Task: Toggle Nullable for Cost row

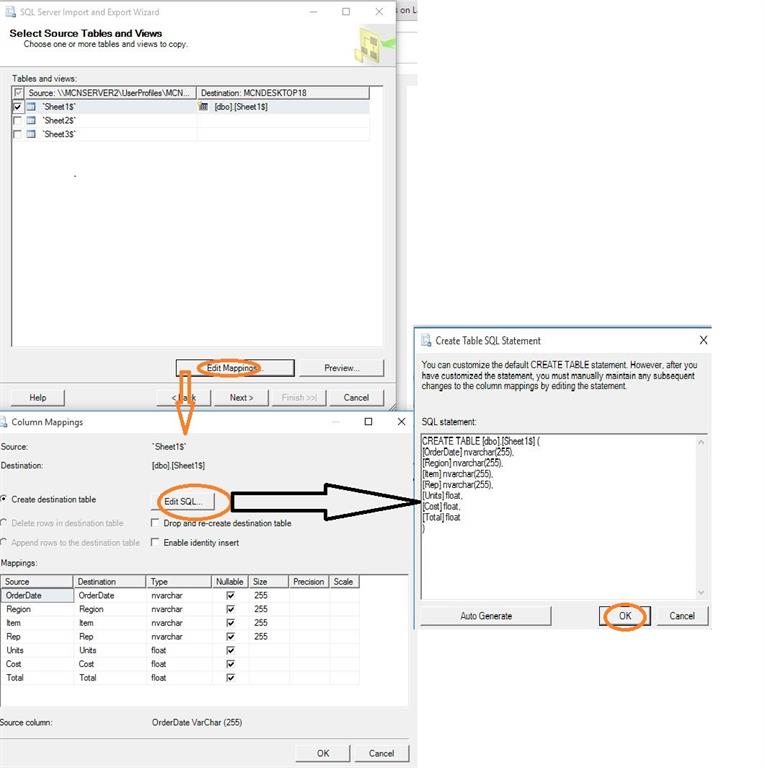Action: click(230, 664)
